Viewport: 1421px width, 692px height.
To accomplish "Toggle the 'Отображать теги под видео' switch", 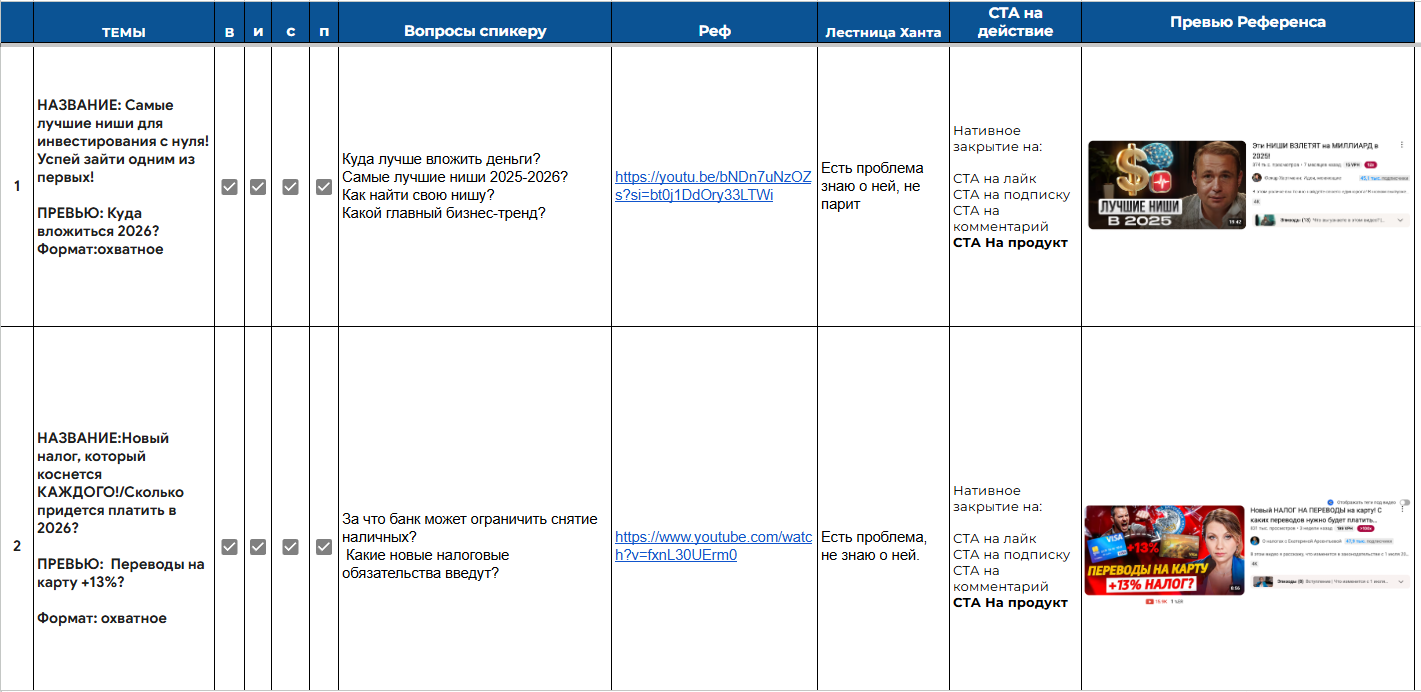I will pyautogui.click(x=1405, y=502).
